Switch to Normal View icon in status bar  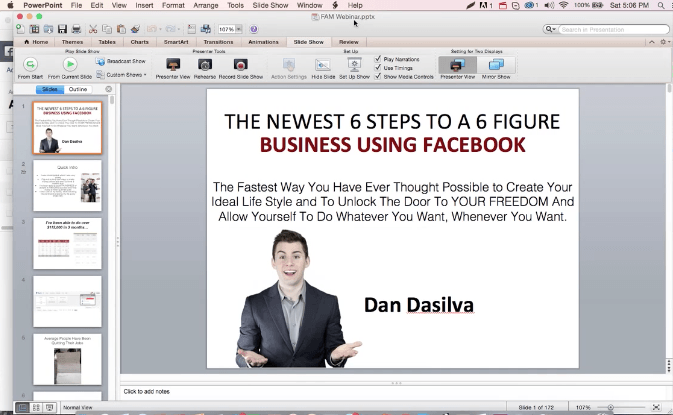pos(22,407)
